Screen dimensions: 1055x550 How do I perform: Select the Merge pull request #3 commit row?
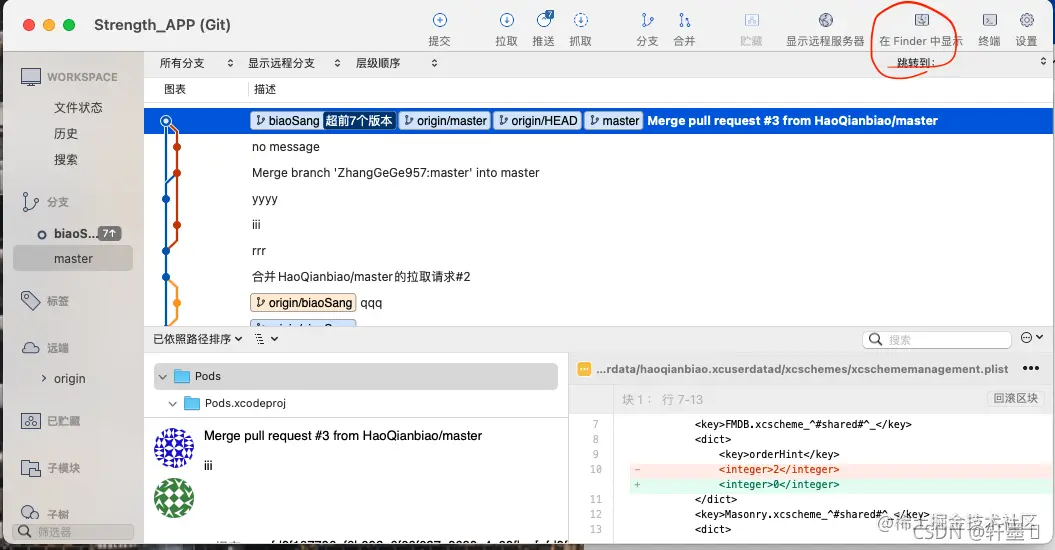coord(598,121)
